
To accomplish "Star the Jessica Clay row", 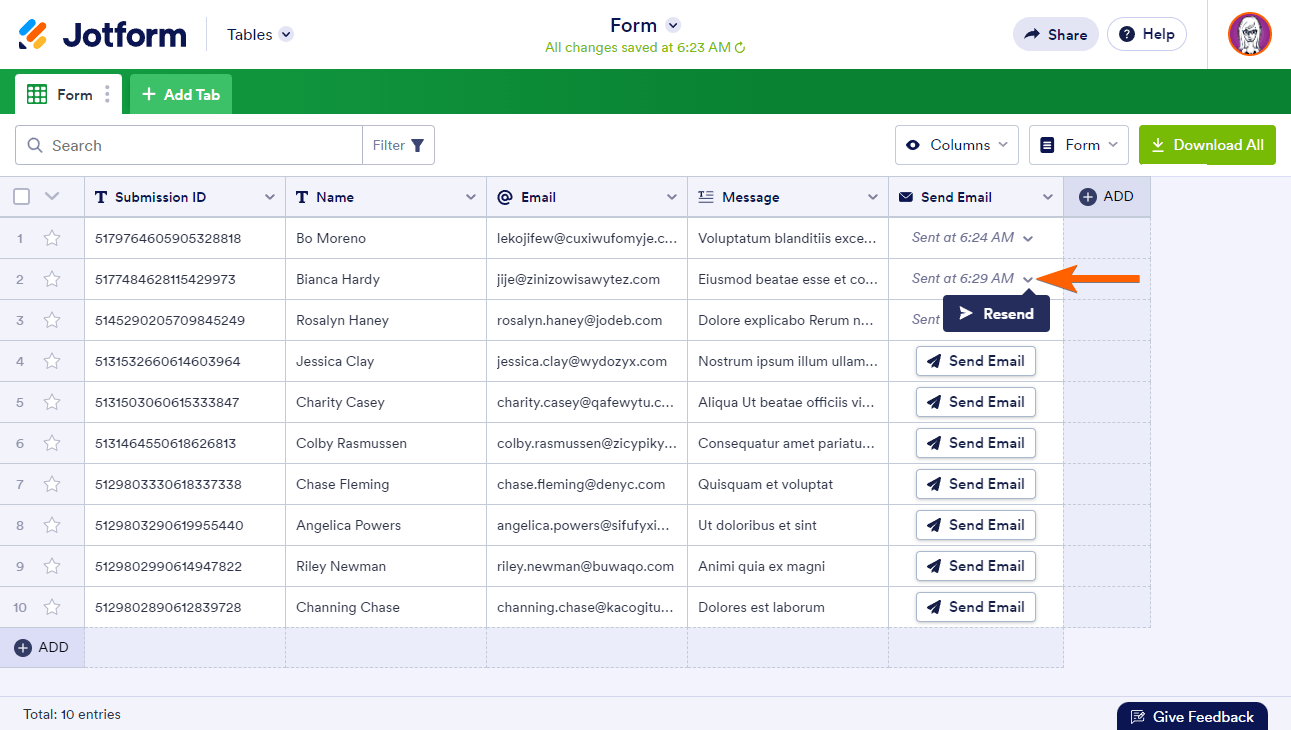I will 52,361.
